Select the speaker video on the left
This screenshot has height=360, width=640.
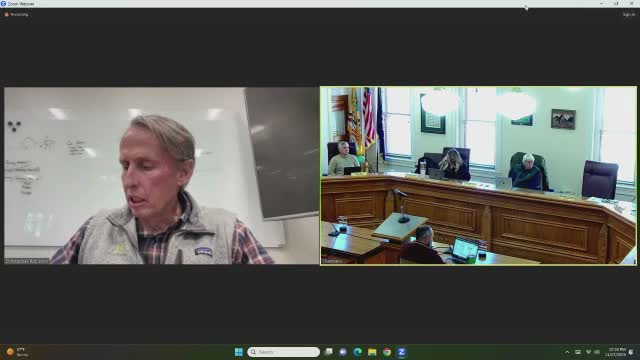point(162,176)
